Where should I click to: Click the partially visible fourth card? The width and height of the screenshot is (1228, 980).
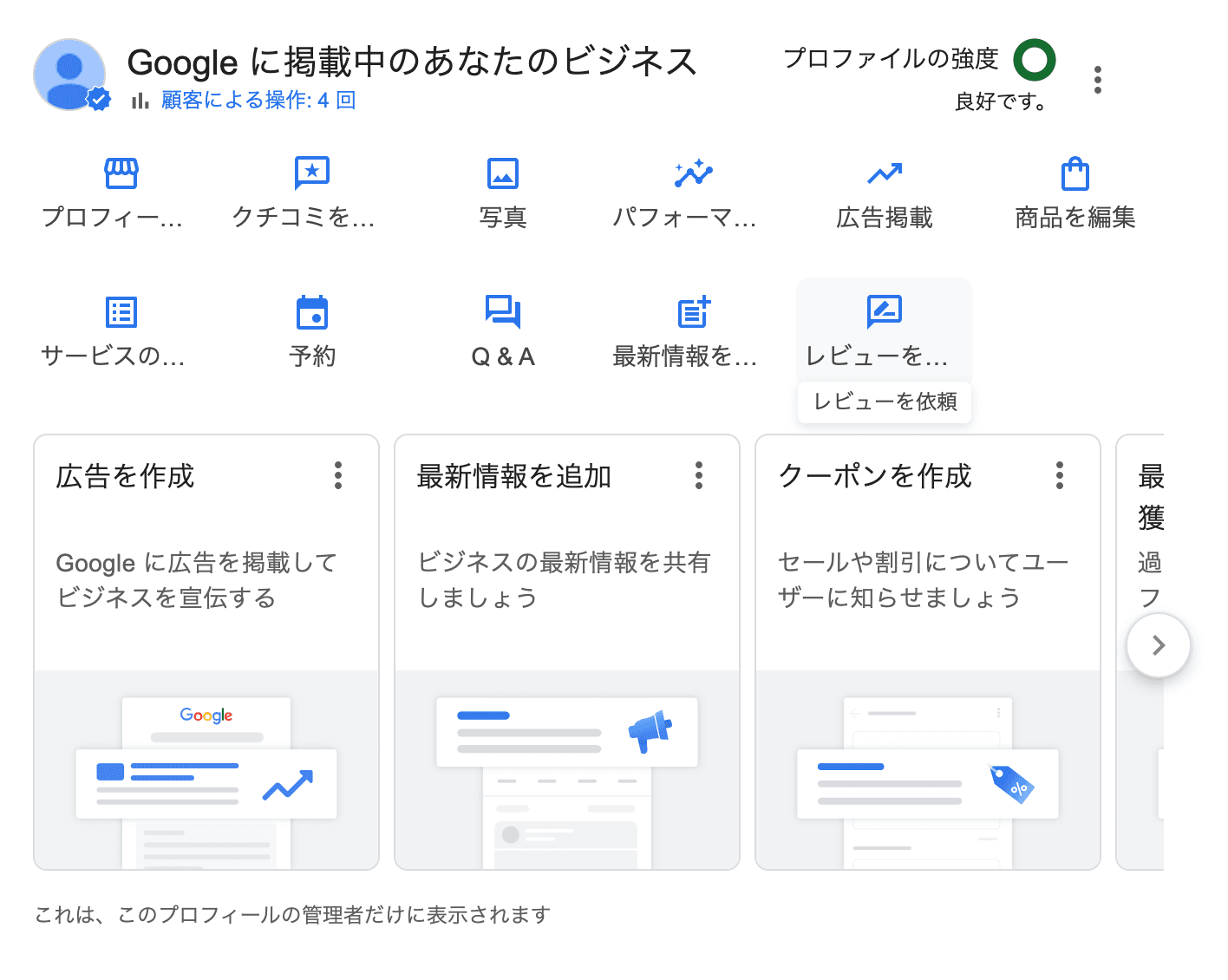point(1140,652)
